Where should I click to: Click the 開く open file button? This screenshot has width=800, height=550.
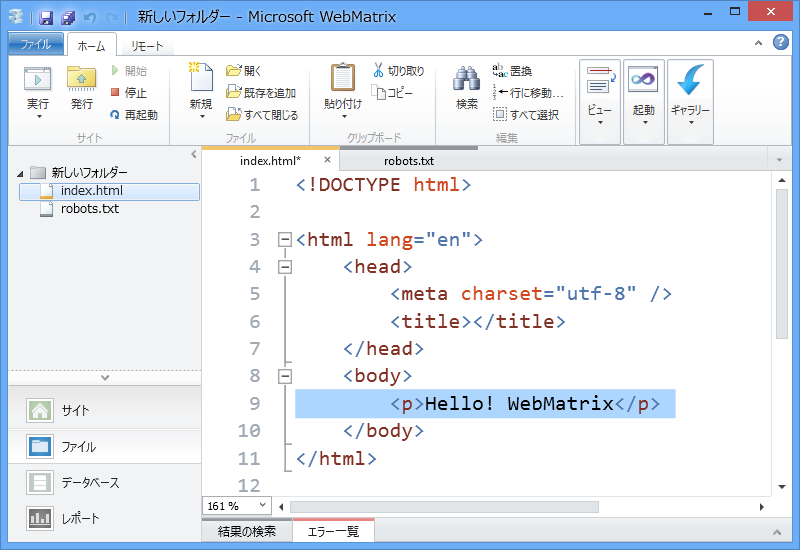(x=244, y=70)
